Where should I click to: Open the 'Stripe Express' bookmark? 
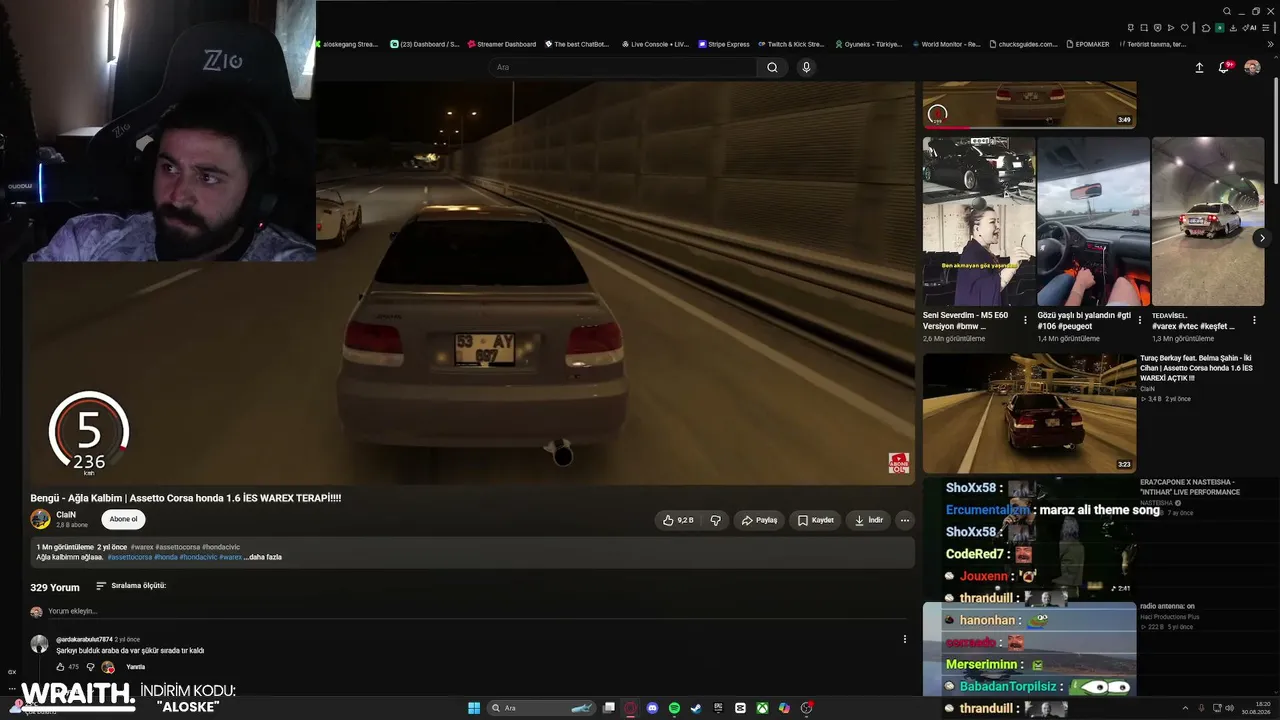(x=724, y=44)
